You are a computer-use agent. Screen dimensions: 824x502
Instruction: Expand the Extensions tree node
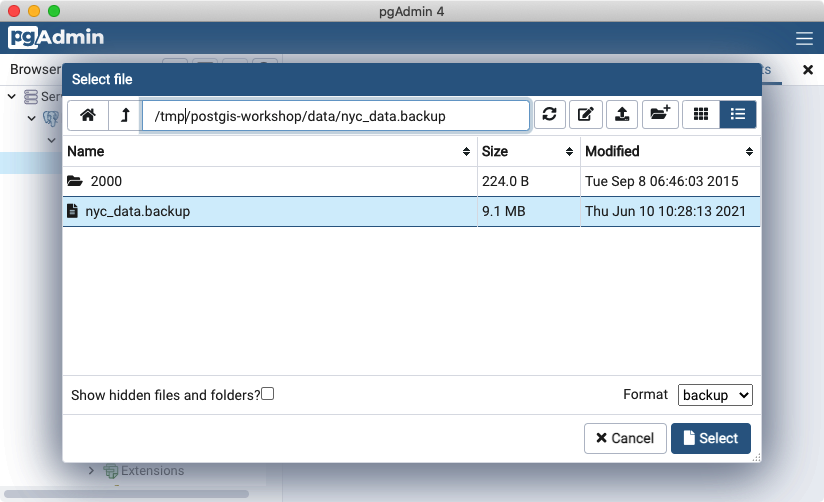[92, 470]
